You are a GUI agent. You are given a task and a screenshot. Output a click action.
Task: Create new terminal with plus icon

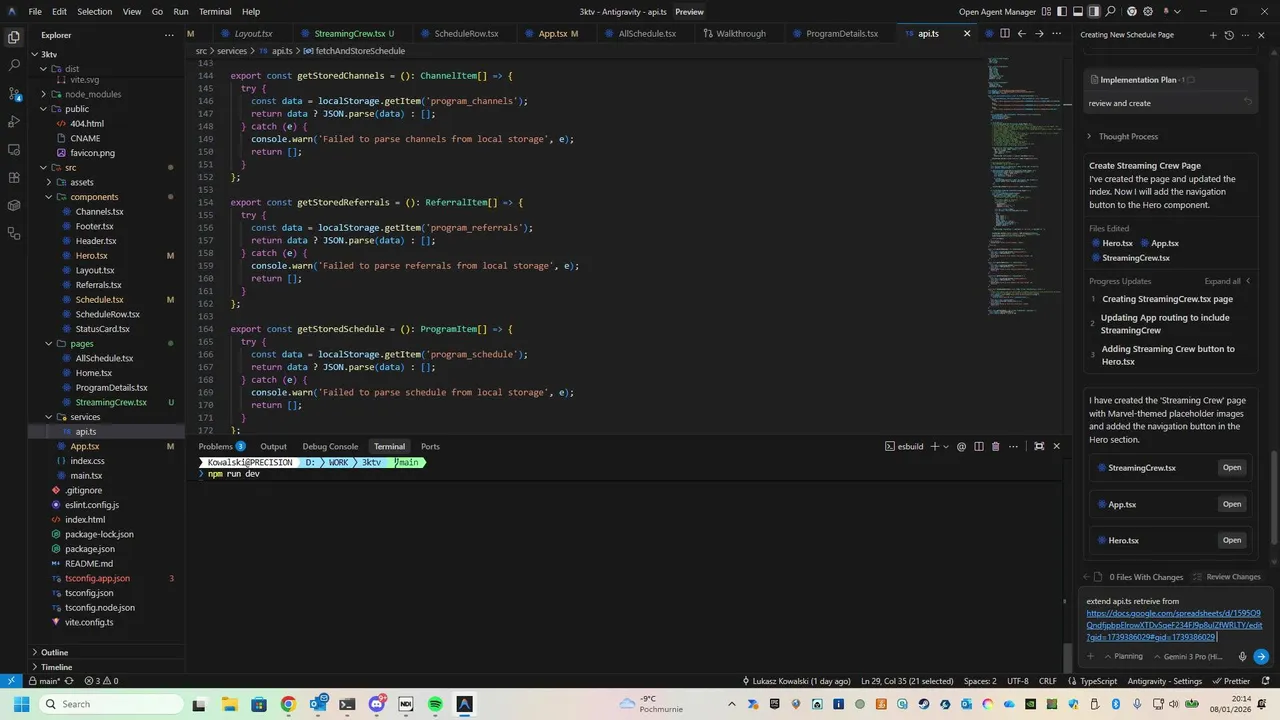pos(935,446)
